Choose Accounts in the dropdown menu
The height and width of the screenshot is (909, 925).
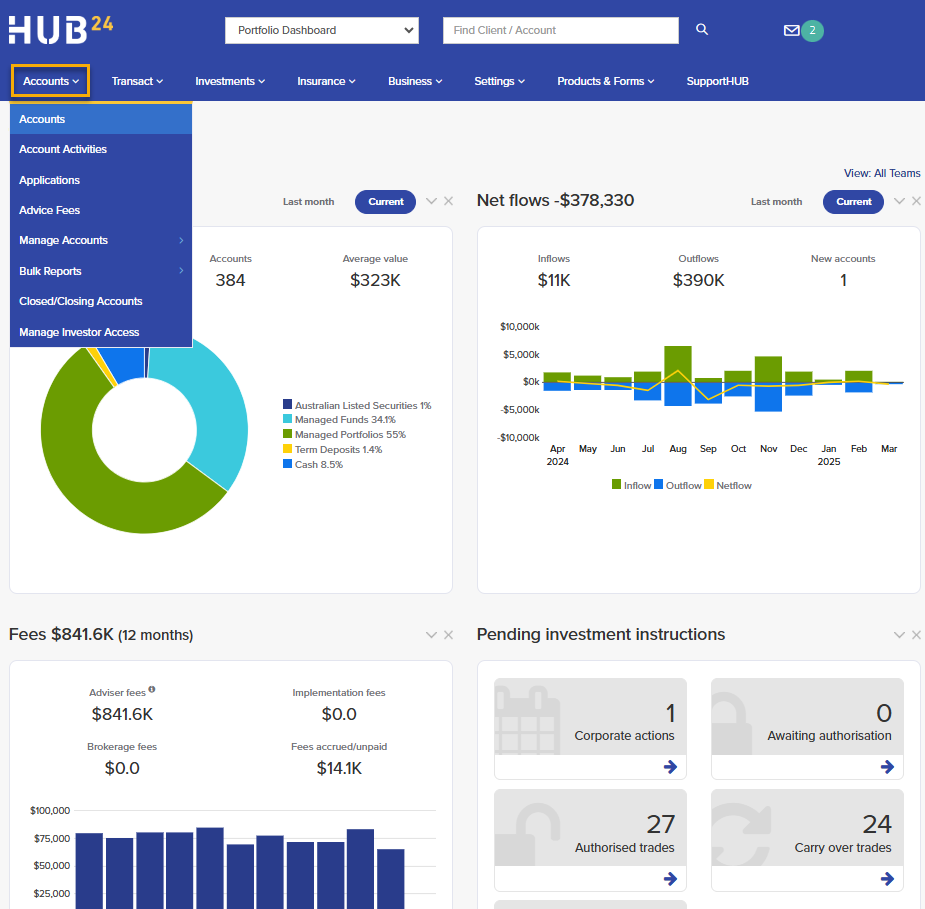click(x=101, y=119)
